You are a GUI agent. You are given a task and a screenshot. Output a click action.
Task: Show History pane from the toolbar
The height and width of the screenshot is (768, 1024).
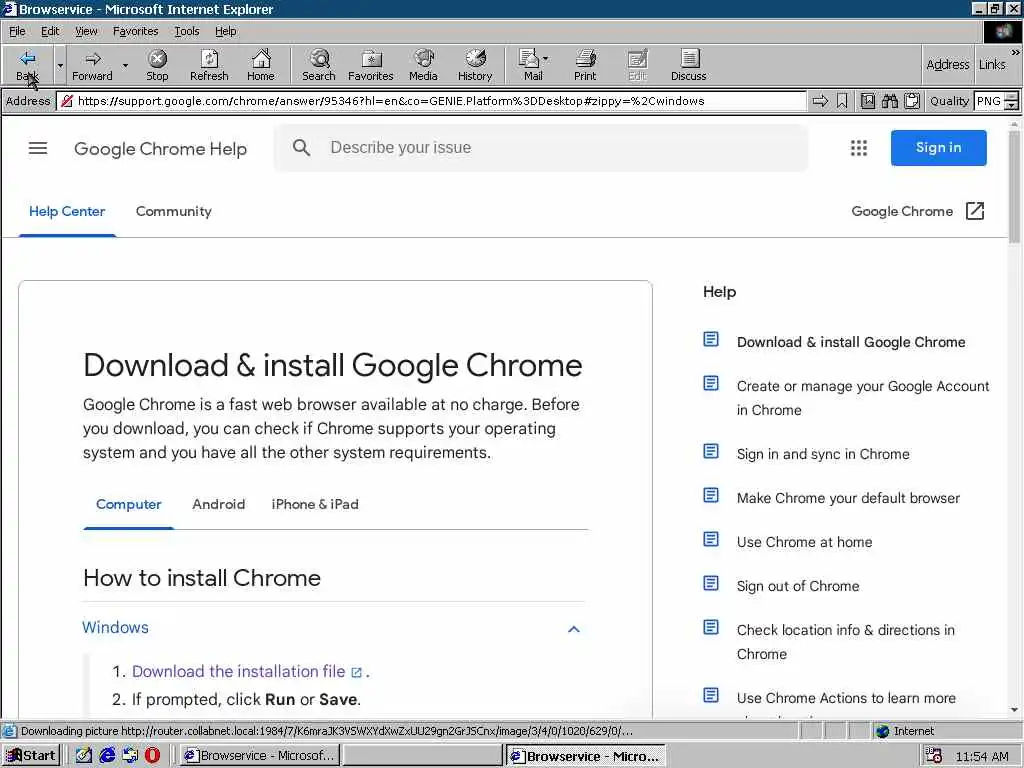[x=475, y=65]
